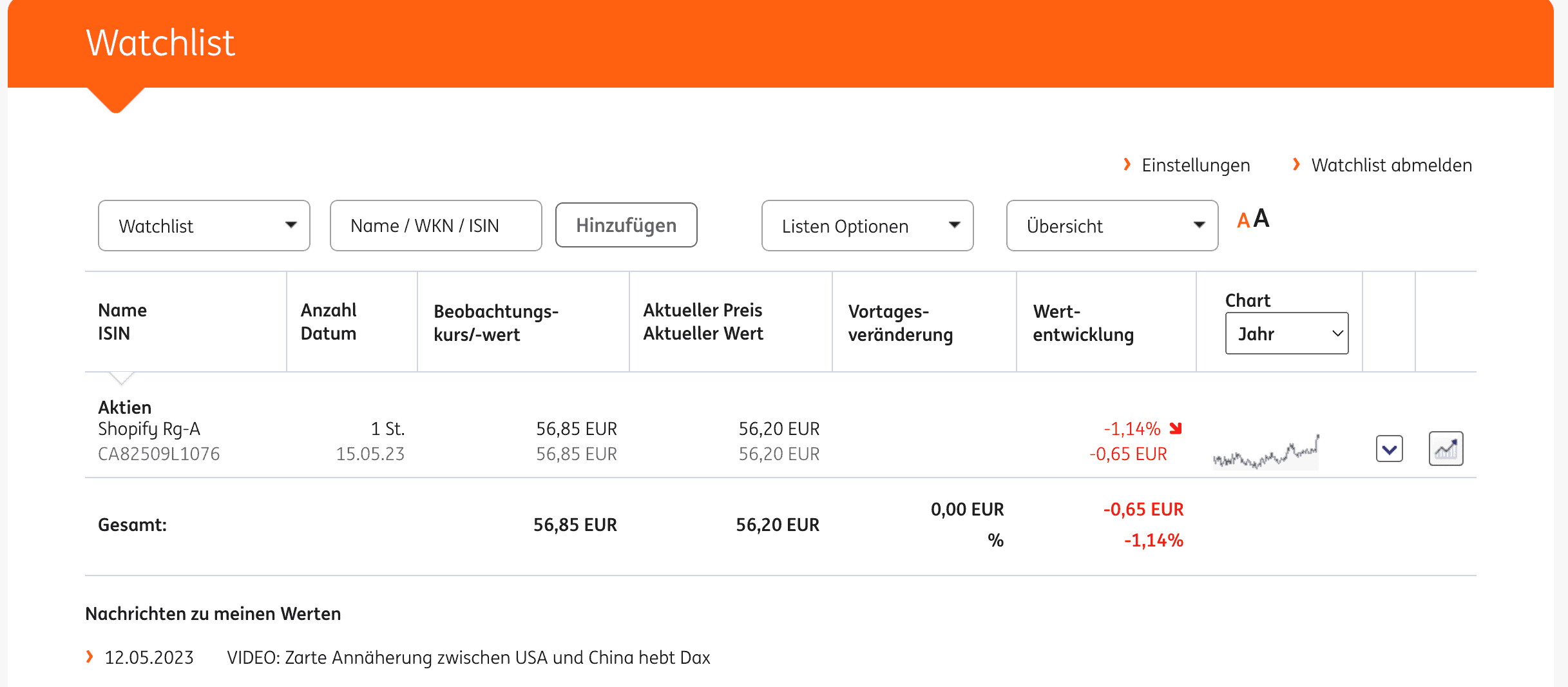Click the Vortagesveränderung column header

(x=900, y=323)
